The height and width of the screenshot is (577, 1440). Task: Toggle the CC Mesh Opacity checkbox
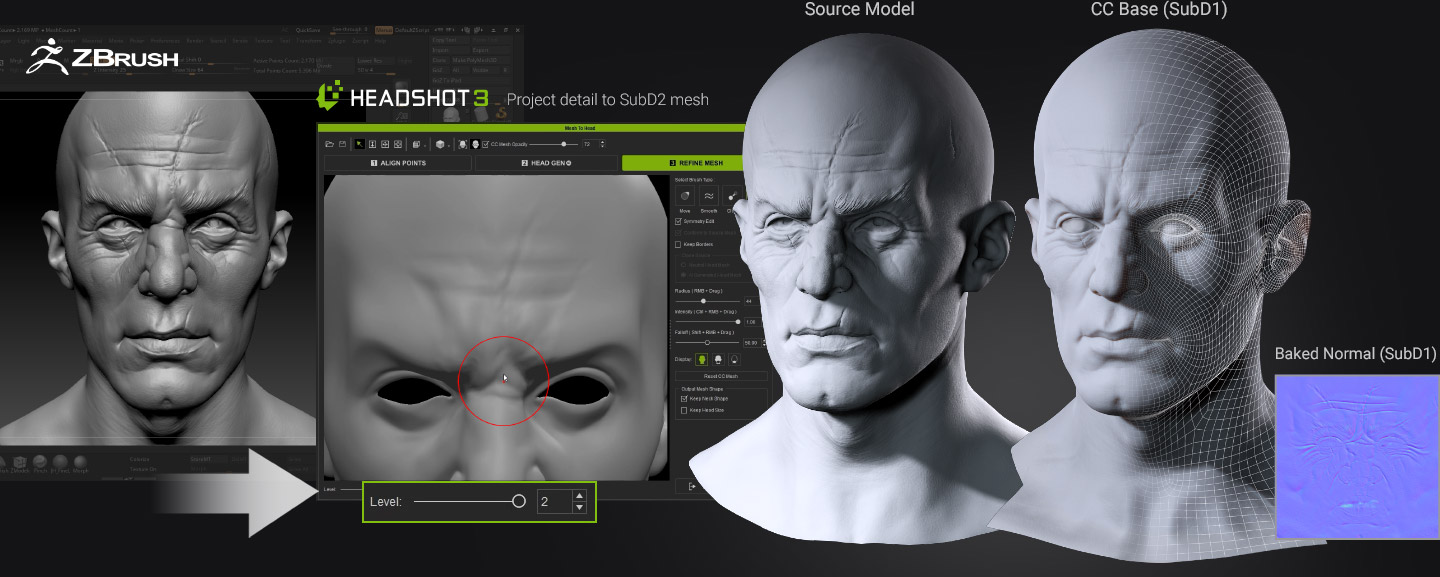tap(485, 144)
